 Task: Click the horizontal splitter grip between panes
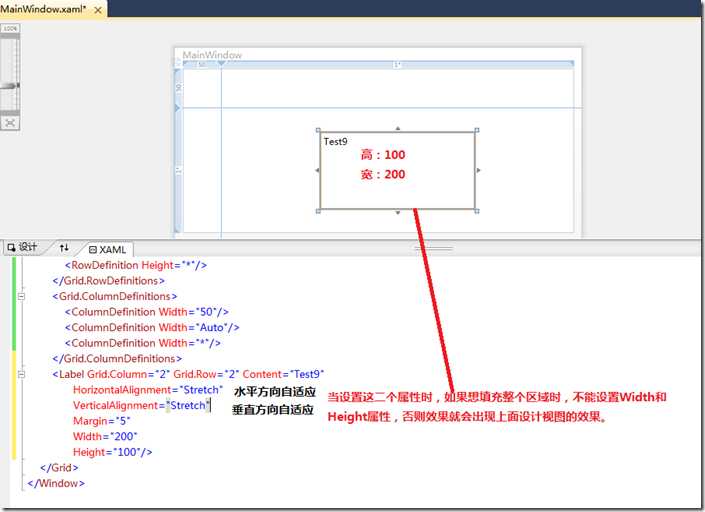pyautogui.click(x=433, y=248)
